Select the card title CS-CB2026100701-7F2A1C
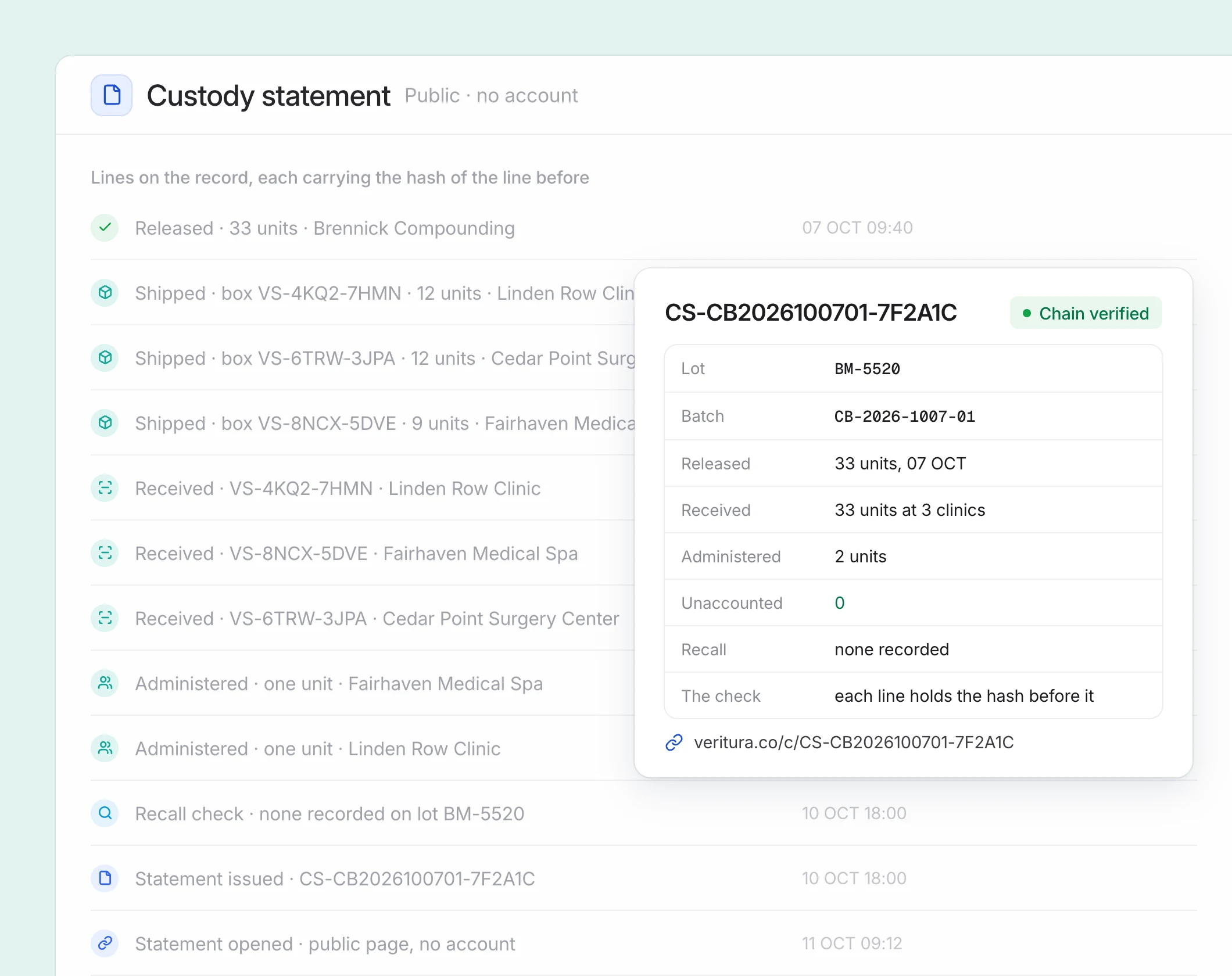Image resolution: width=1232 pixels, height=976 pixels. (x=811, y=313)
